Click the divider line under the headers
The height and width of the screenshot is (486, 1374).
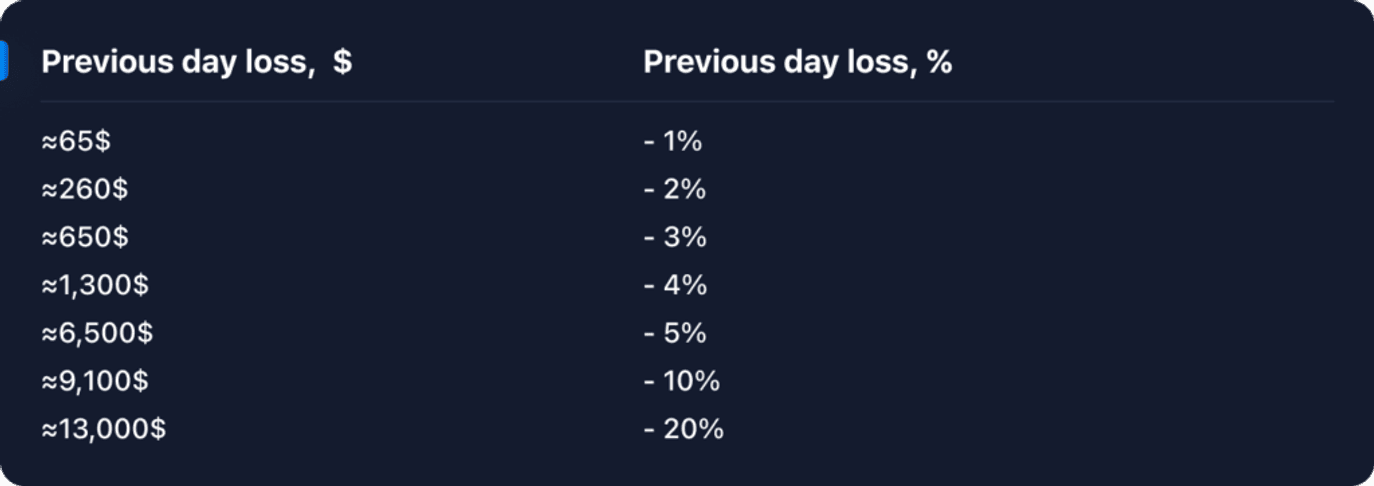click(687, 101)
